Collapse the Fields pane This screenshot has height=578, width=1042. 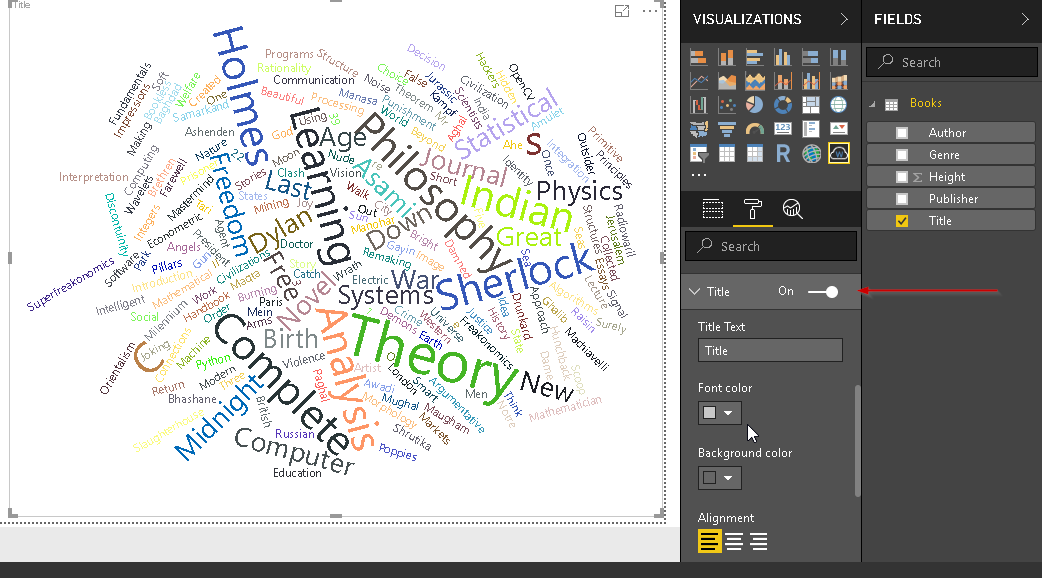coord(1025,19)
